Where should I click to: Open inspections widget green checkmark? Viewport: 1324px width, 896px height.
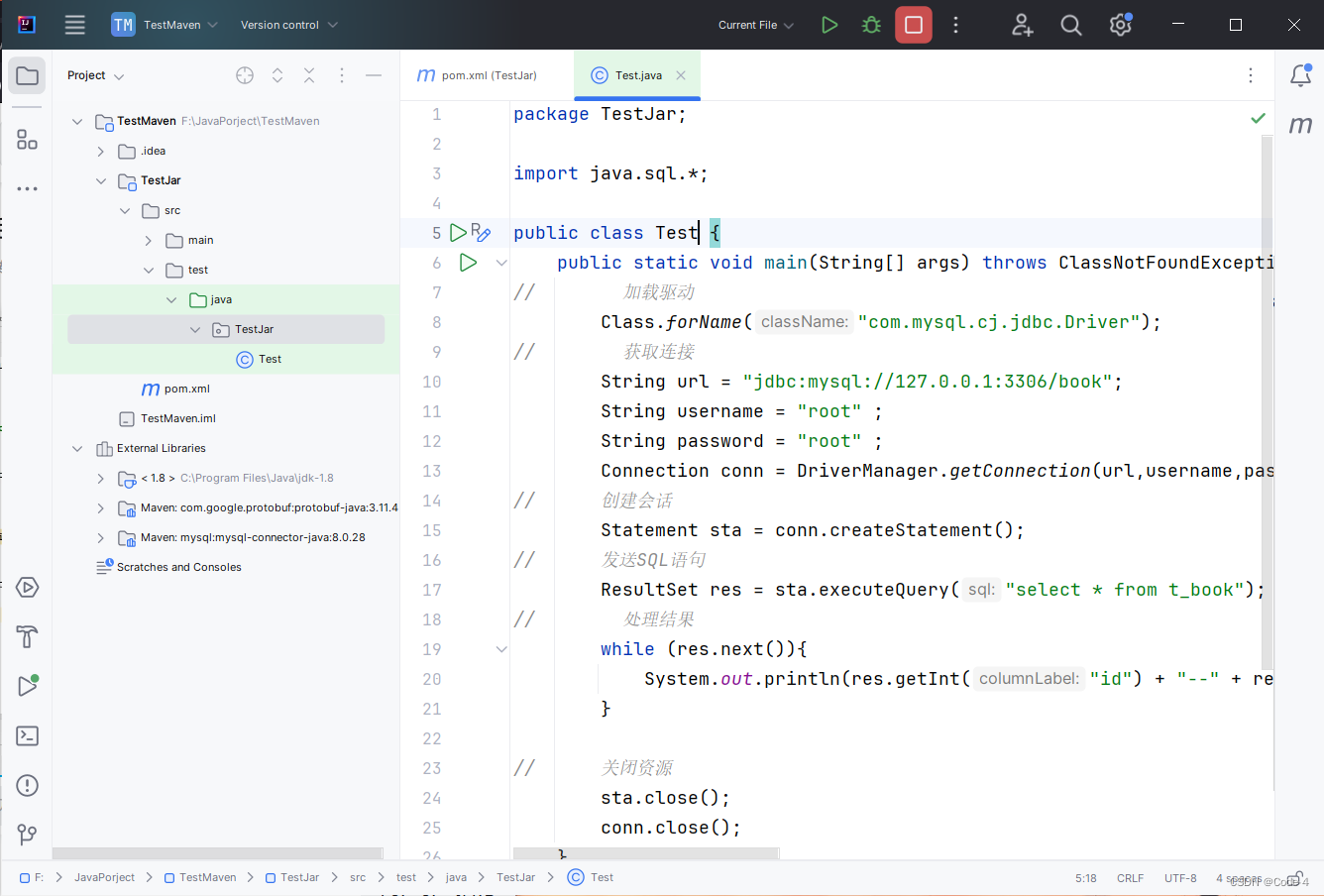click(x=1258, y=118)
